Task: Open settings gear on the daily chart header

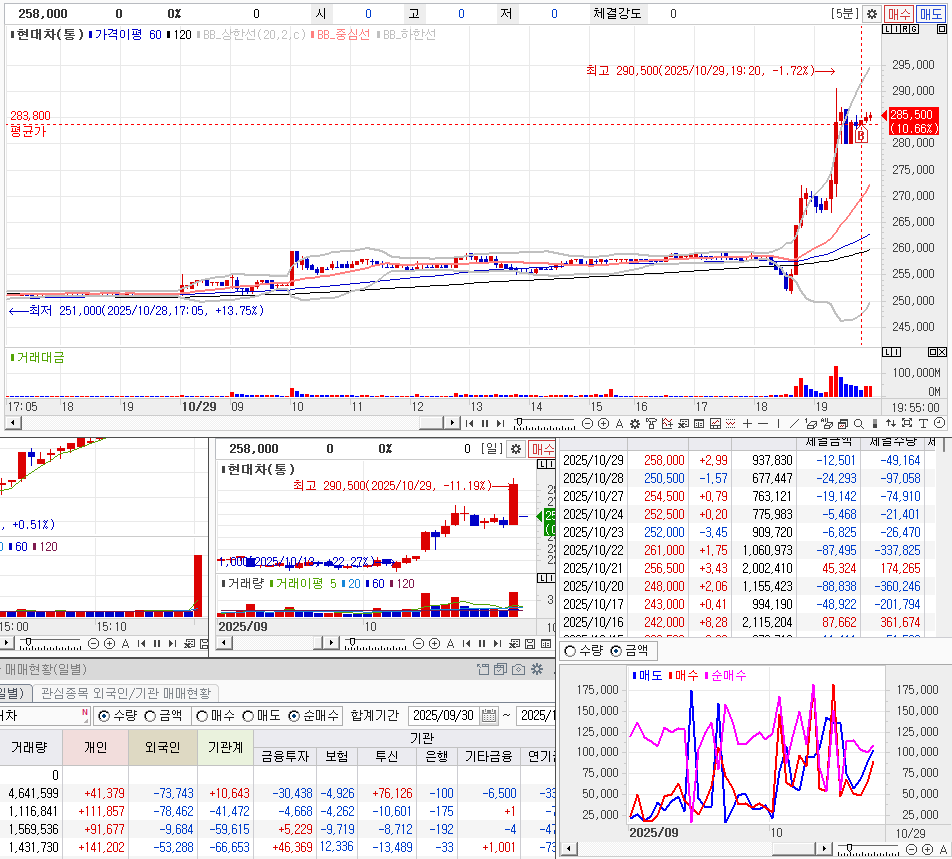Action: [x=515, y=449]
